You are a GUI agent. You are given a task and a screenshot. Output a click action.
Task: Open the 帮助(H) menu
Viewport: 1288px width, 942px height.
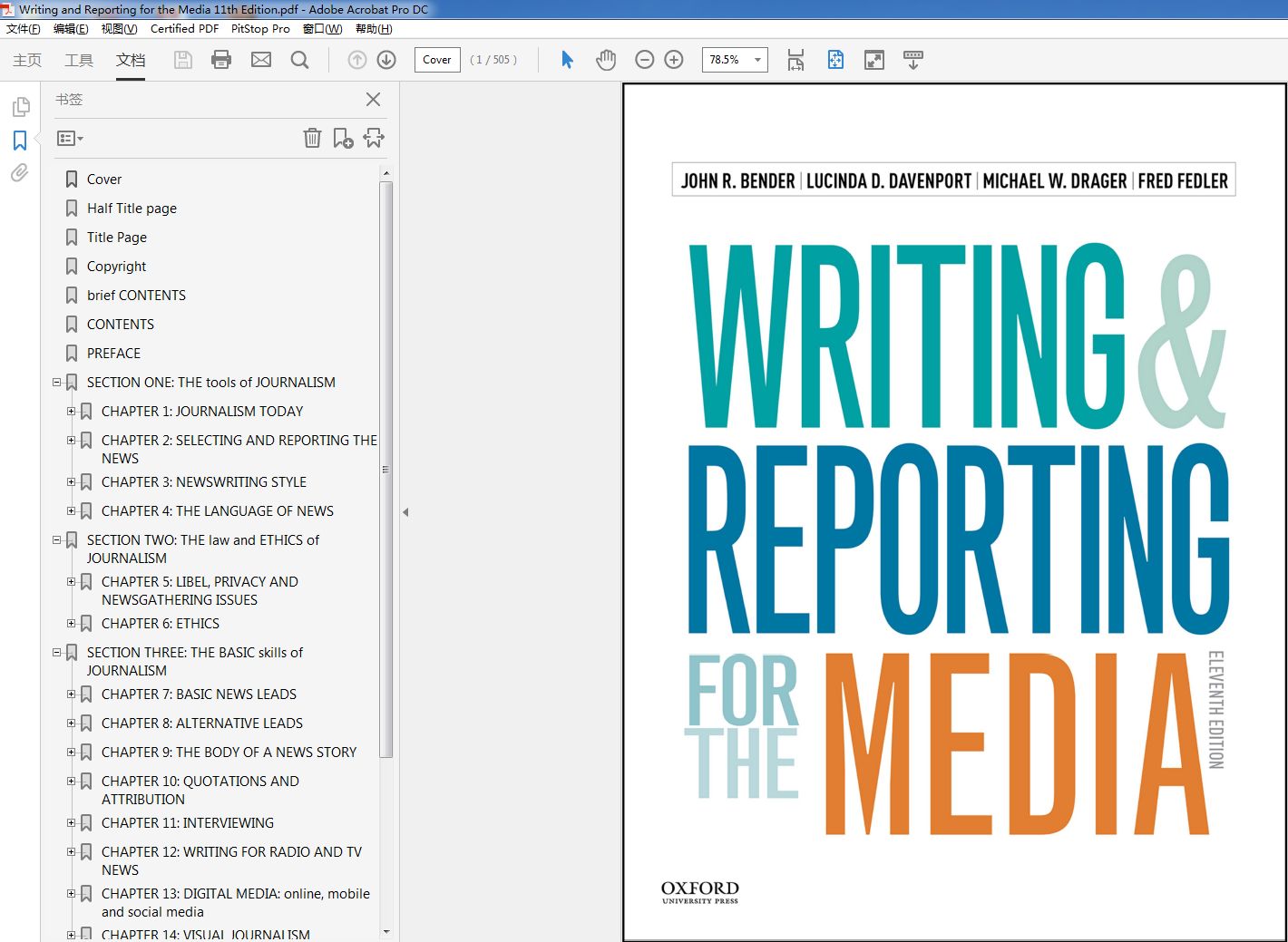point(374,29)
